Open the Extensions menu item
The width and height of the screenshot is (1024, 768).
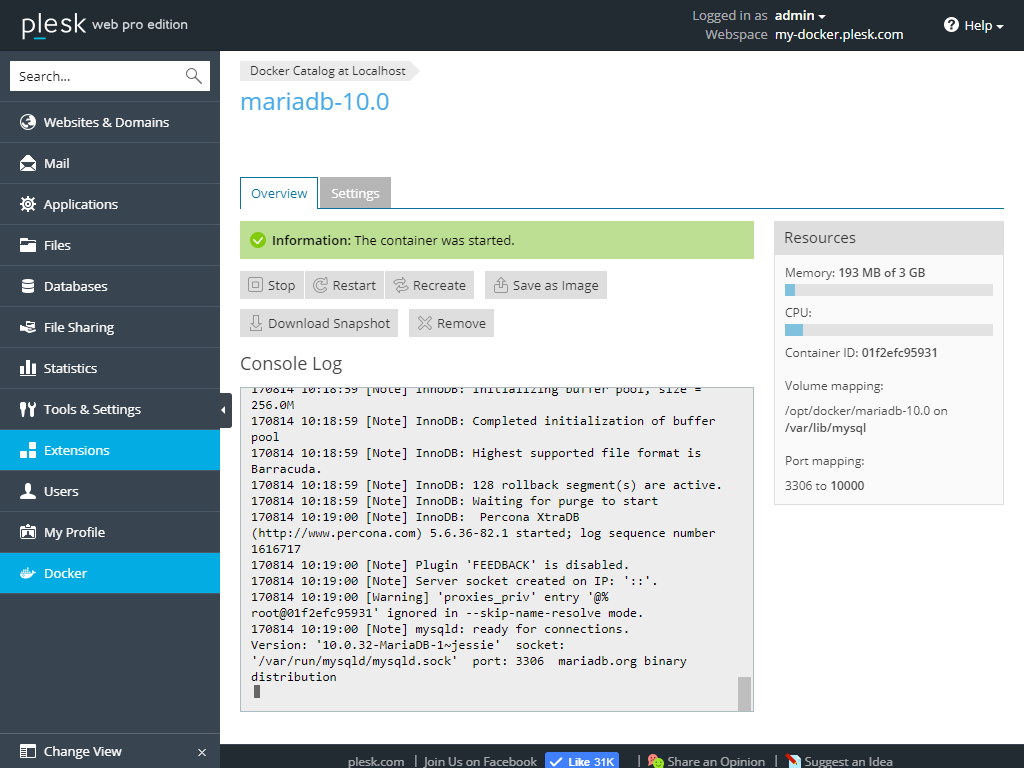pyautogui.click(x=110, y=450)
